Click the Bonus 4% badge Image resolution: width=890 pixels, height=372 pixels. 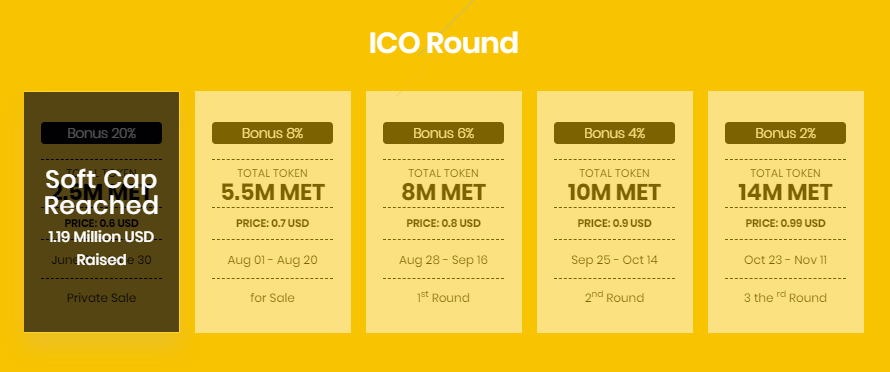pos(615,133)
